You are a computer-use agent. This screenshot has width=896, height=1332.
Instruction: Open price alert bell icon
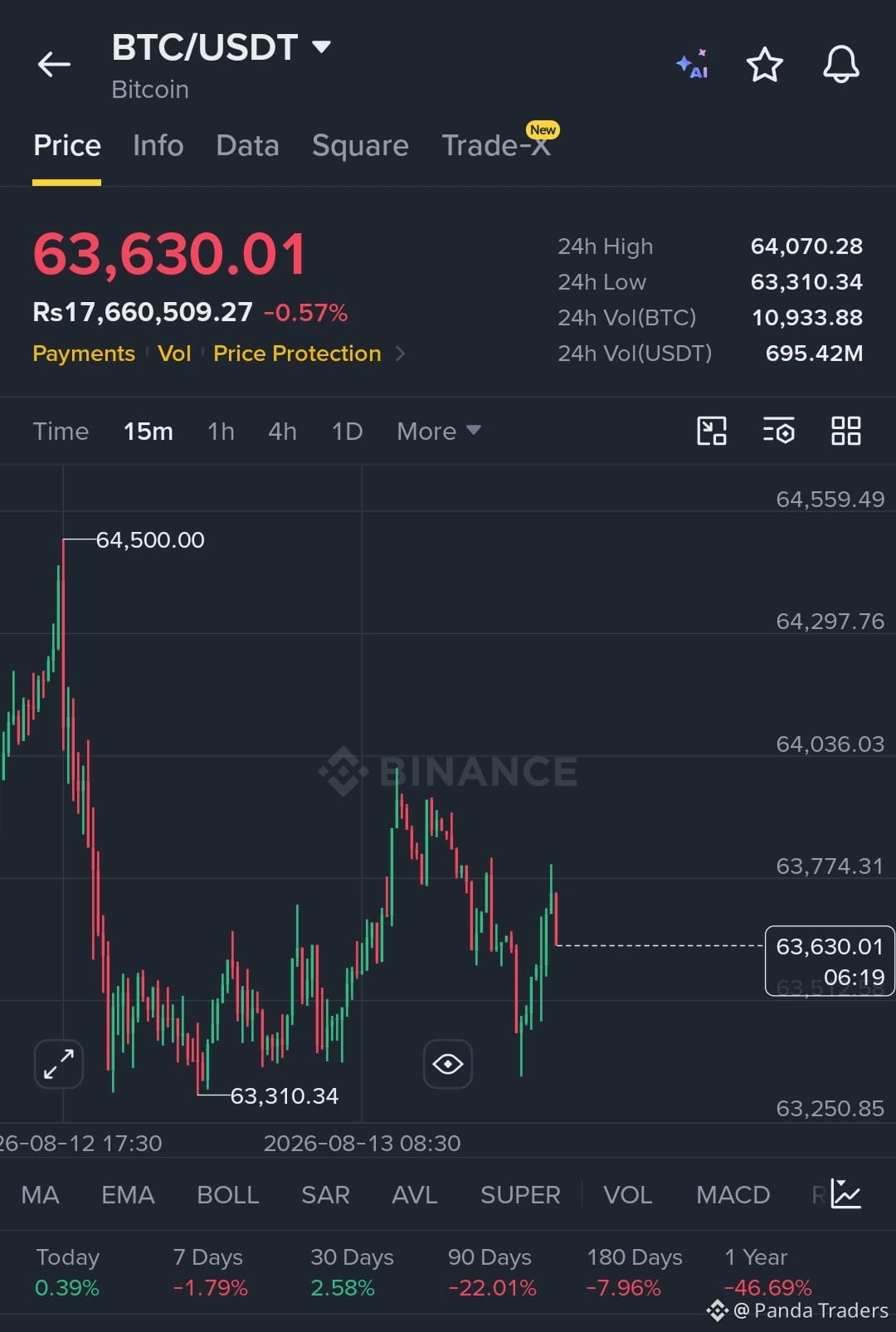point(840,64)
